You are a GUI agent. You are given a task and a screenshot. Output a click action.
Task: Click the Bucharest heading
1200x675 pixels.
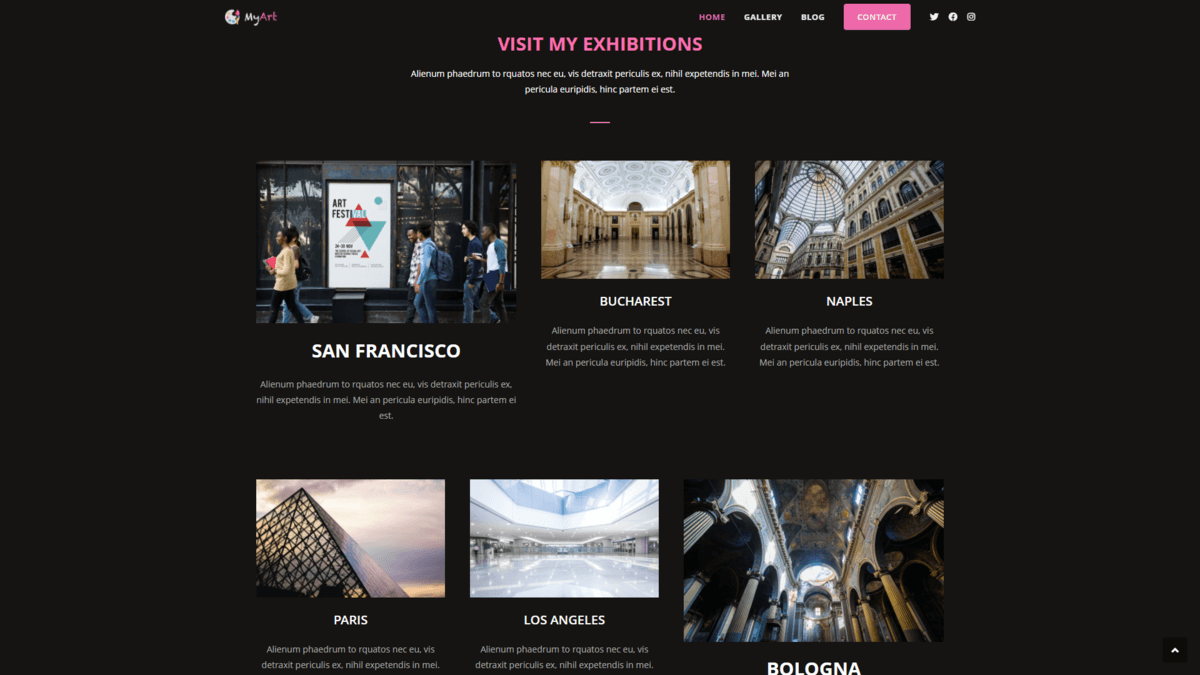[x=635, y=301]
